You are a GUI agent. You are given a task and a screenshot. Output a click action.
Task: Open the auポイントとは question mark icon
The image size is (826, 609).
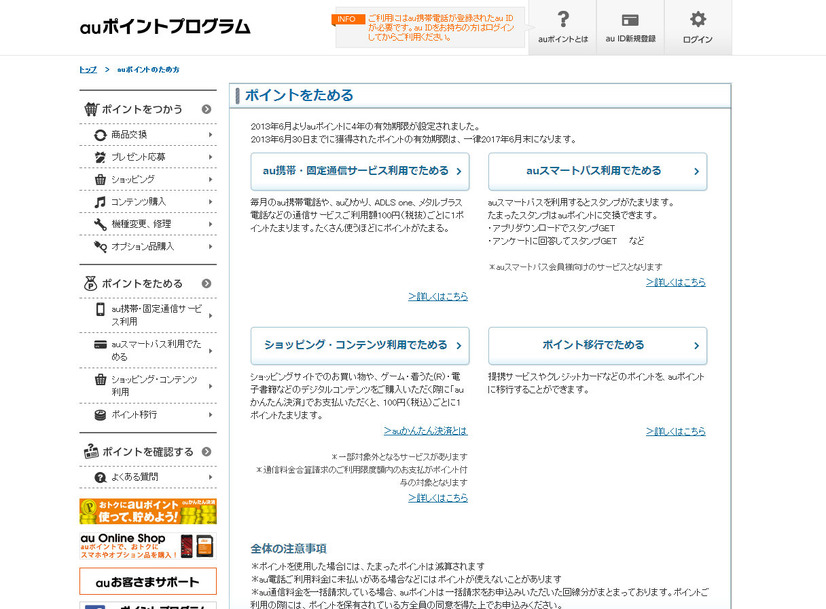click(x=563, y=19)
